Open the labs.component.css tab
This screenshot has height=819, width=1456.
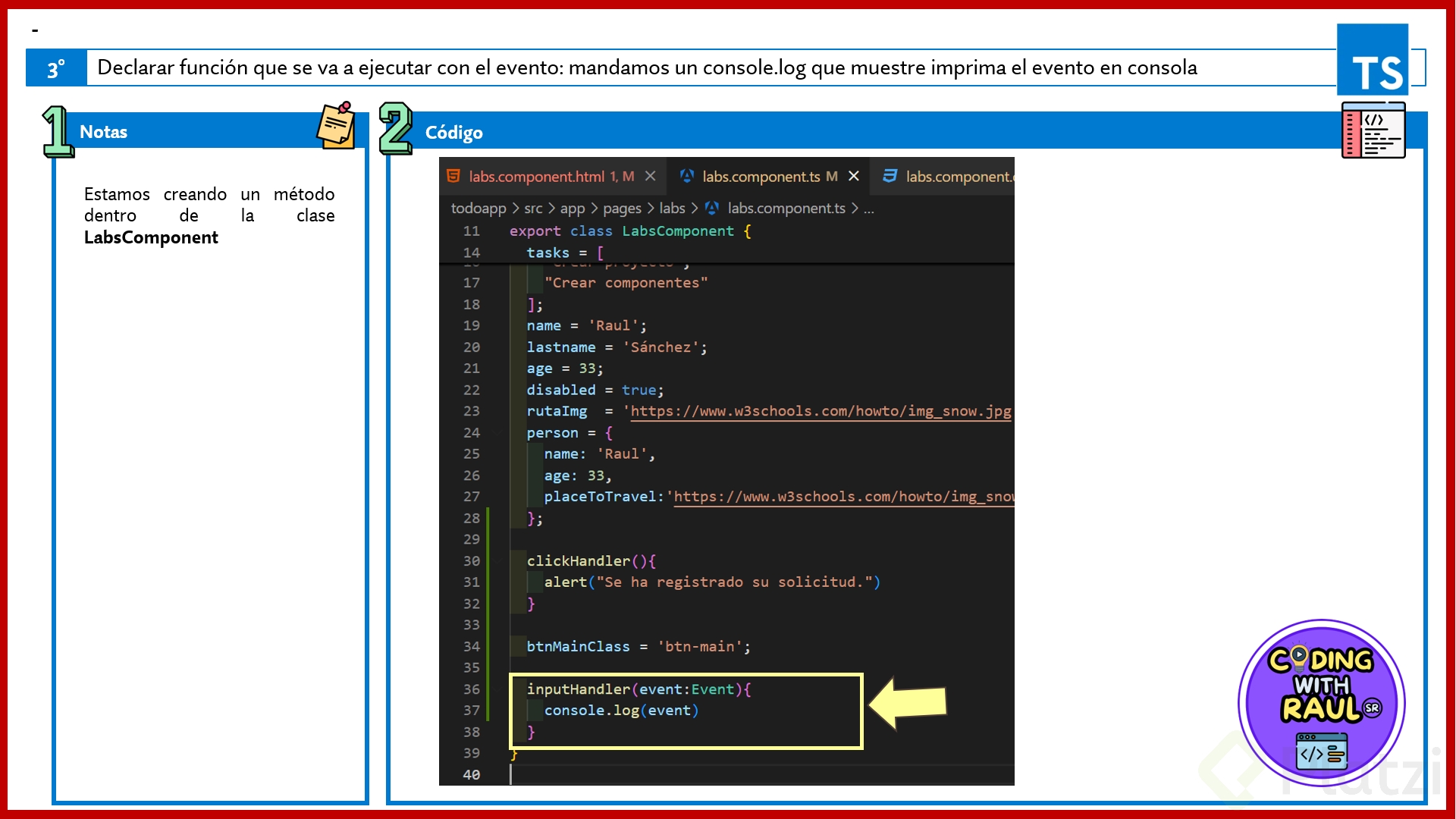[959, 177]
